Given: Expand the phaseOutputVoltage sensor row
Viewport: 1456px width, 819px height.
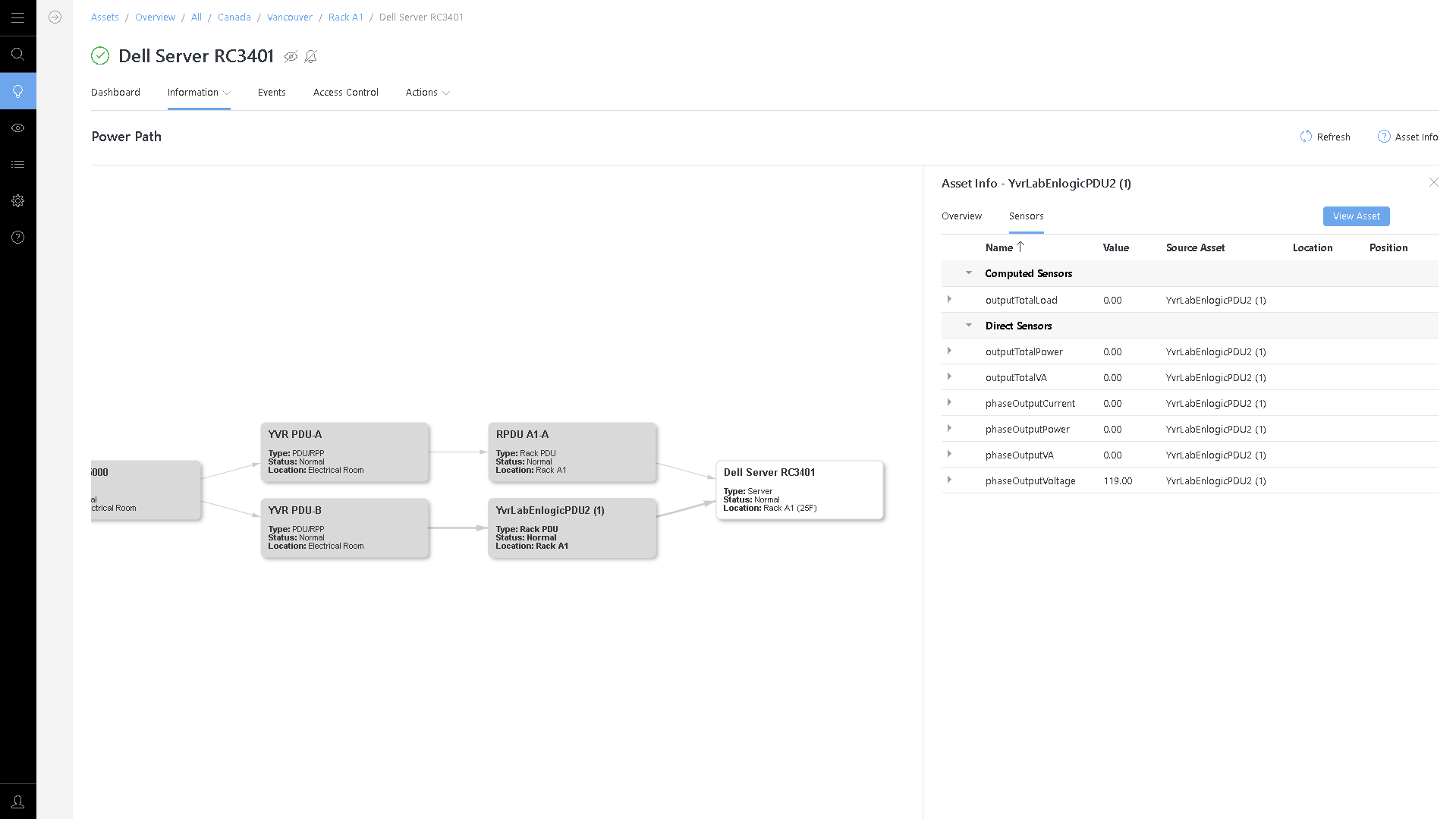Looking at the screenshot, I should 949,480.
